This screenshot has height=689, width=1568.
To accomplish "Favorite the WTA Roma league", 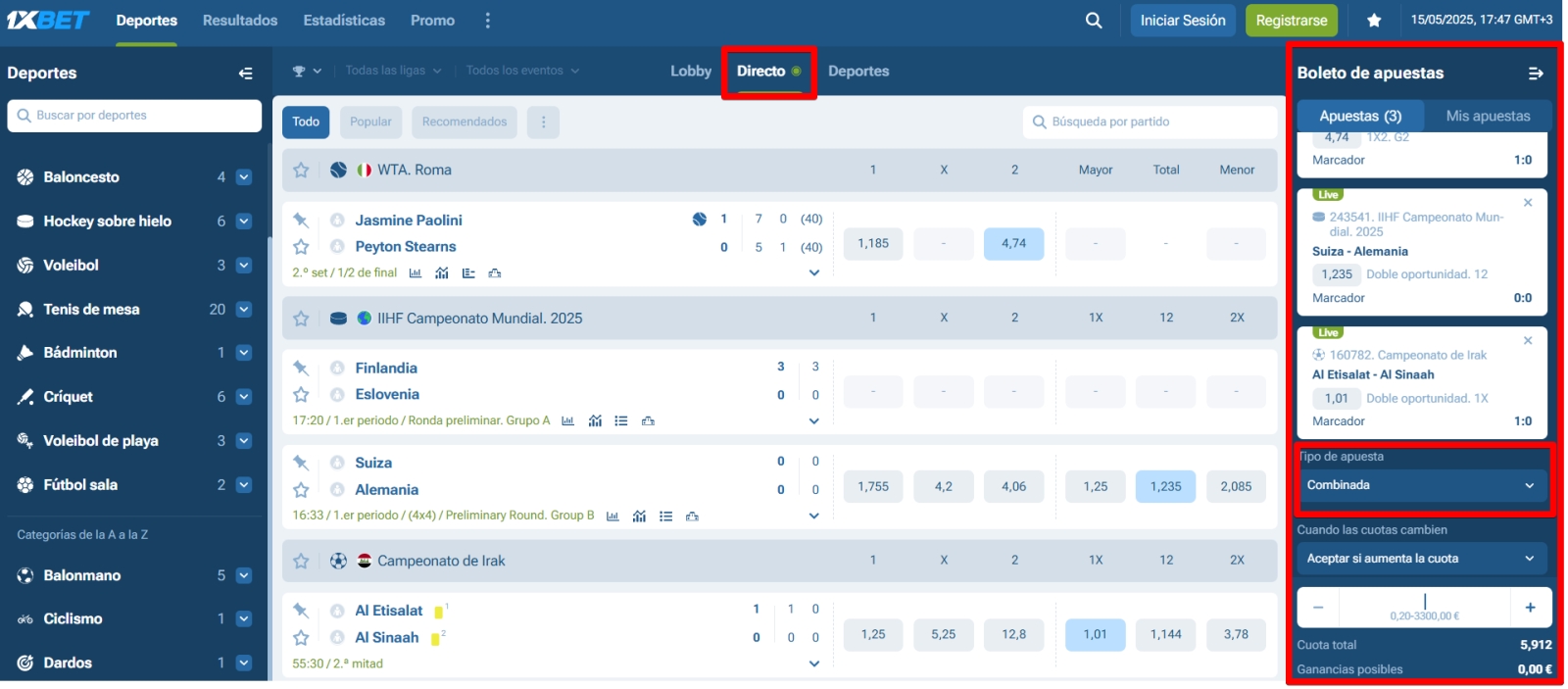I will pos(301,171).
